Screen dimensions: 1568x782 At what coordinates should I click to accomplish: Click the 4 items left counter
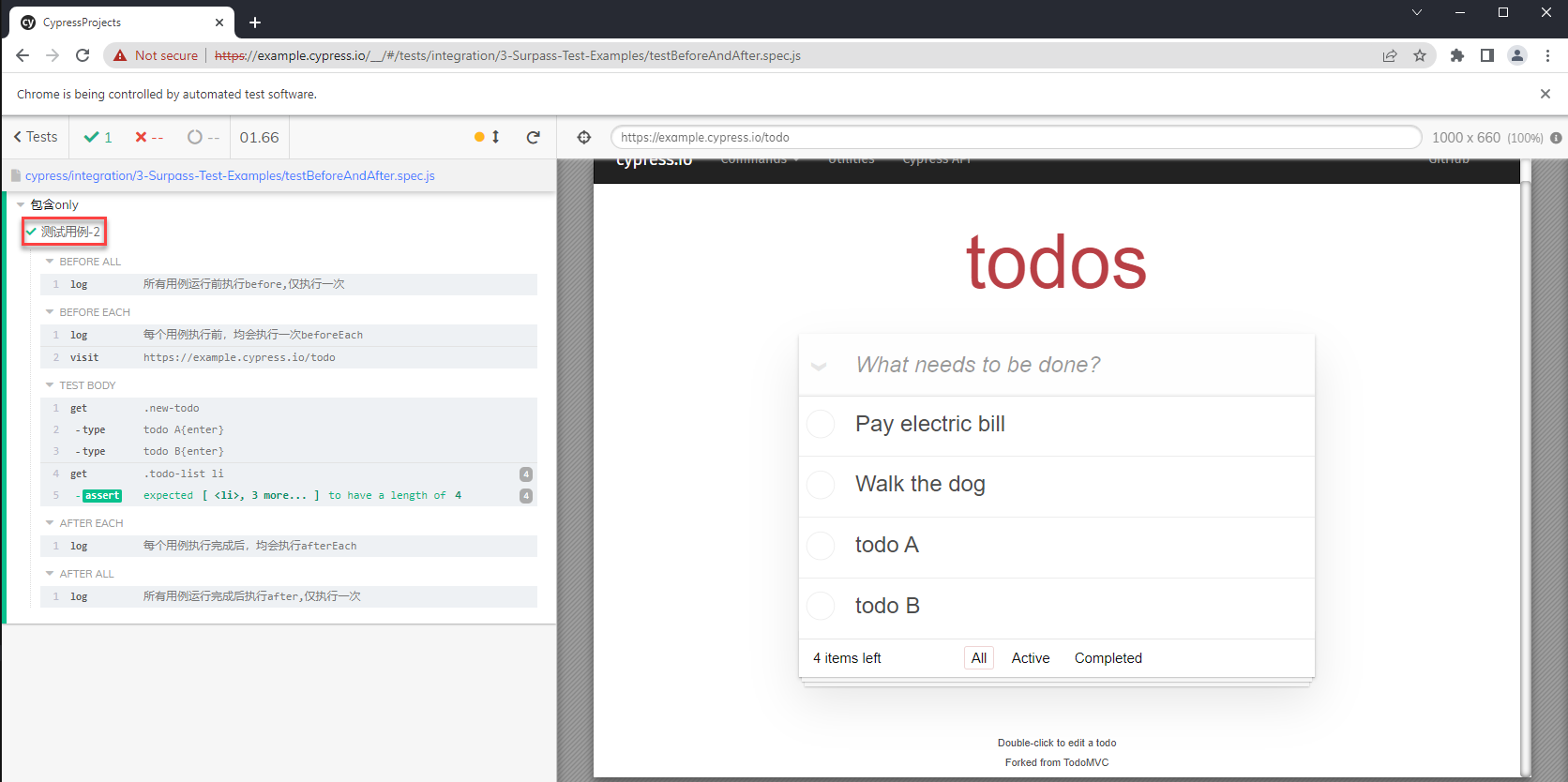point(847,658)
